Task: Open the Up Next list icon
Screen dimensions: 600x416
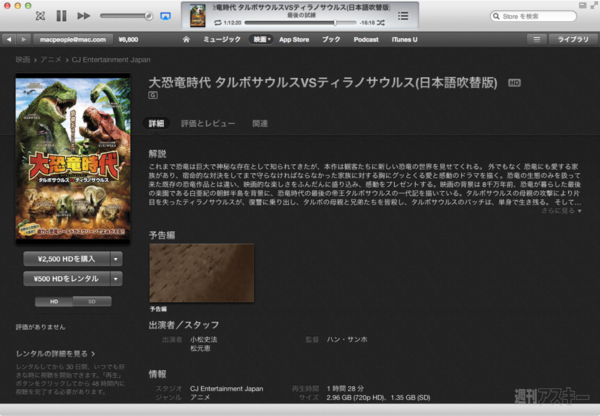Action: [x=403, y=16]
